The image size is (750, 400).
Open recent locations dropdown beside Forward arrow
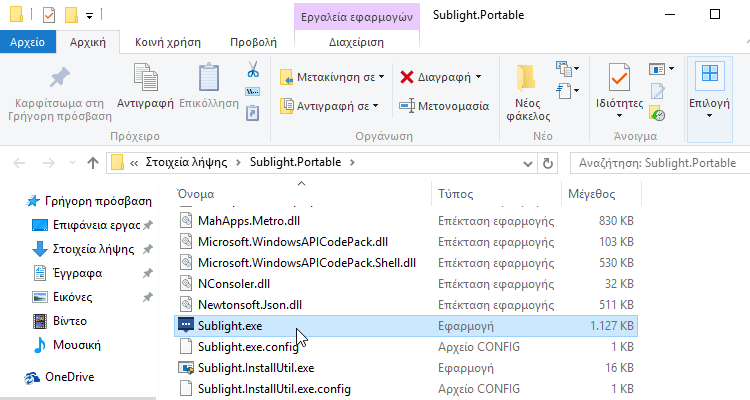[x=72, y=163]
